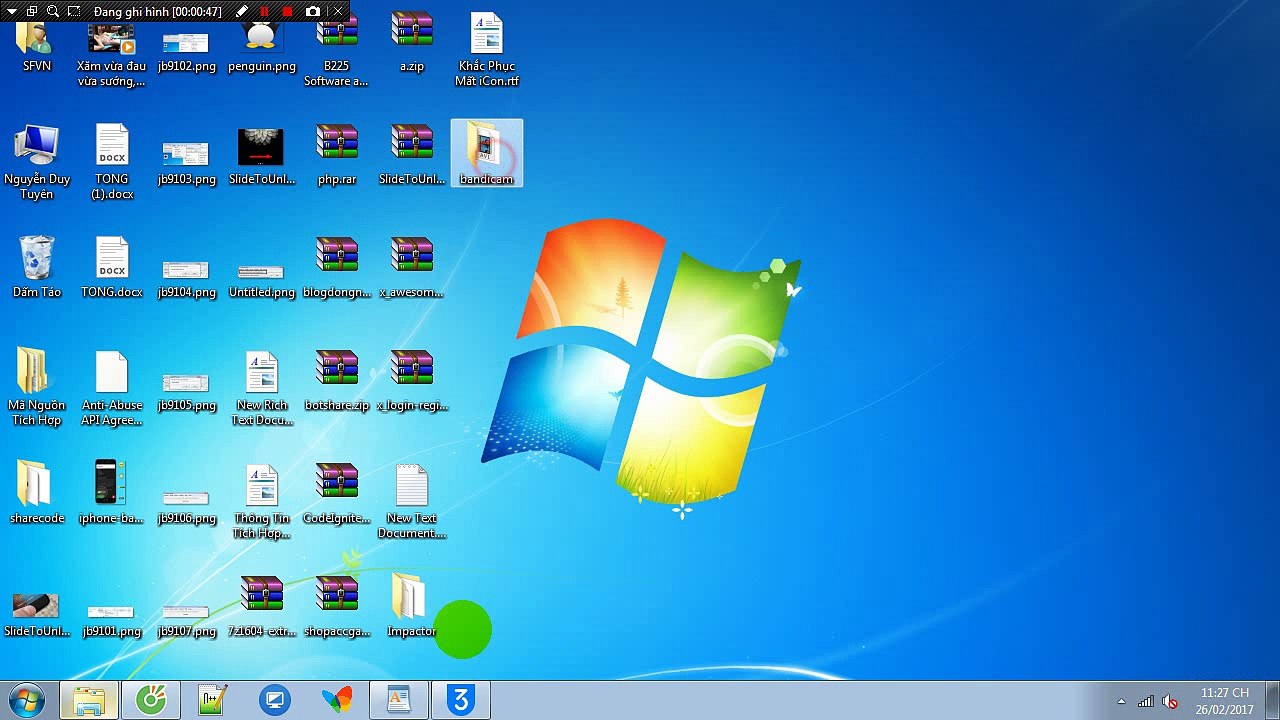1280x720 pixels.
Task: Select the 'TONG (1).docx' document
Action: tap(112, 162)
